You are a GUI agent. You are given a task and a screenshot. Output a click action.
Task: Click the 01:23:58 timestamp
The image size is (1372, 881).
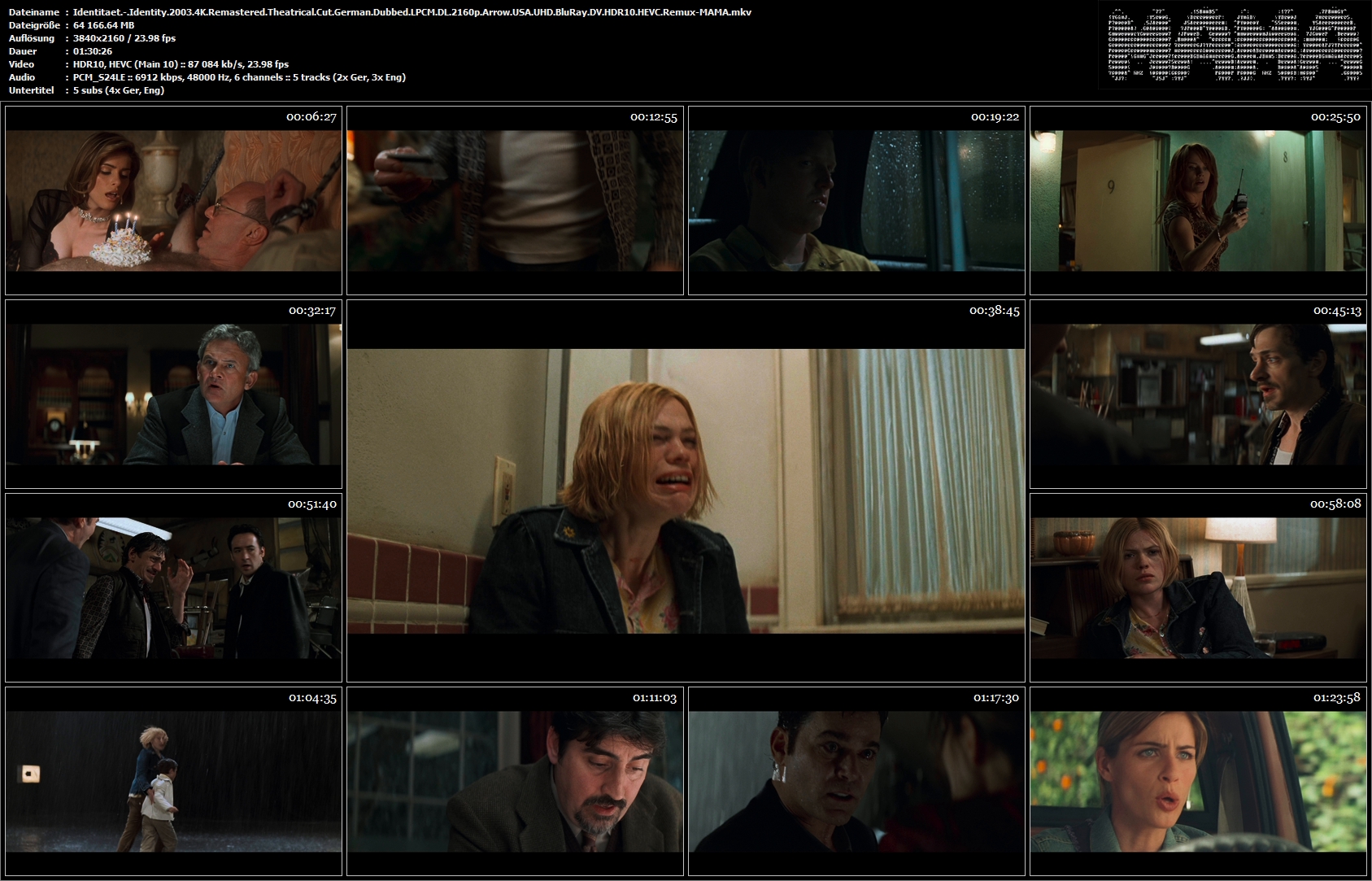pyautogui.click(x=1337, y=698)
